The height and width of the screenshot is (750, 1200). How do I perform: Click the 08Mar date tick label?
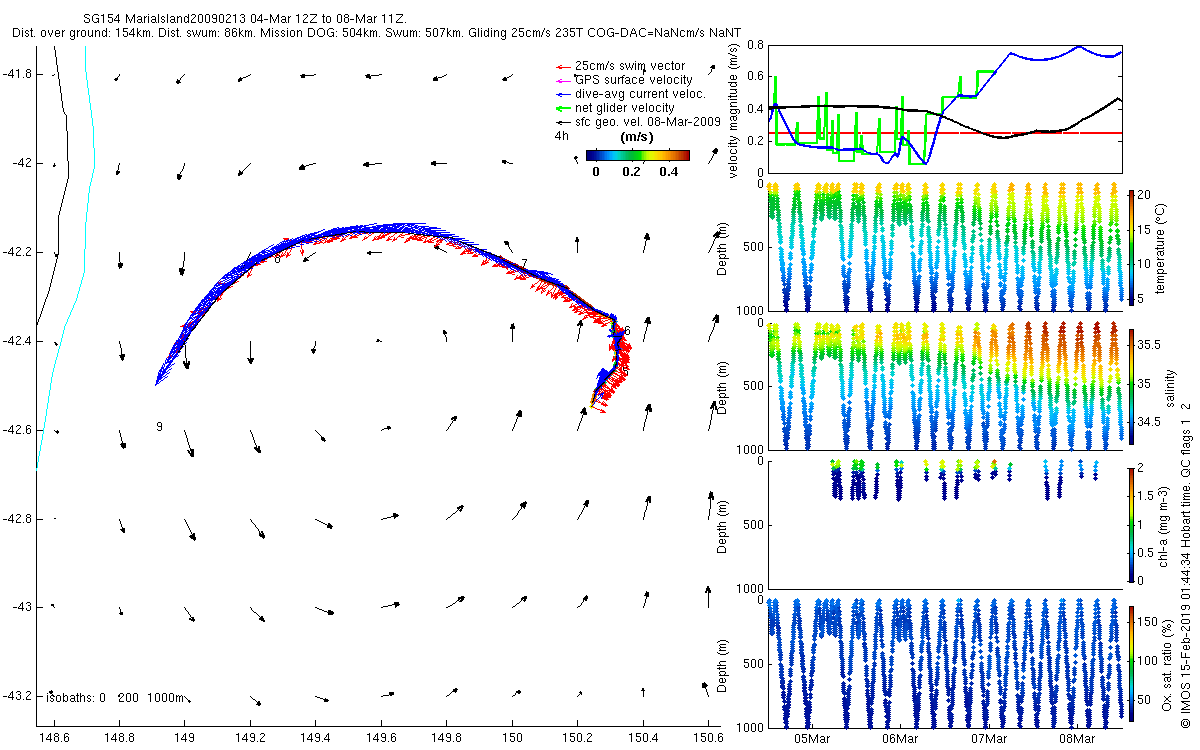pyautogui.click(x=1078, y=739)
